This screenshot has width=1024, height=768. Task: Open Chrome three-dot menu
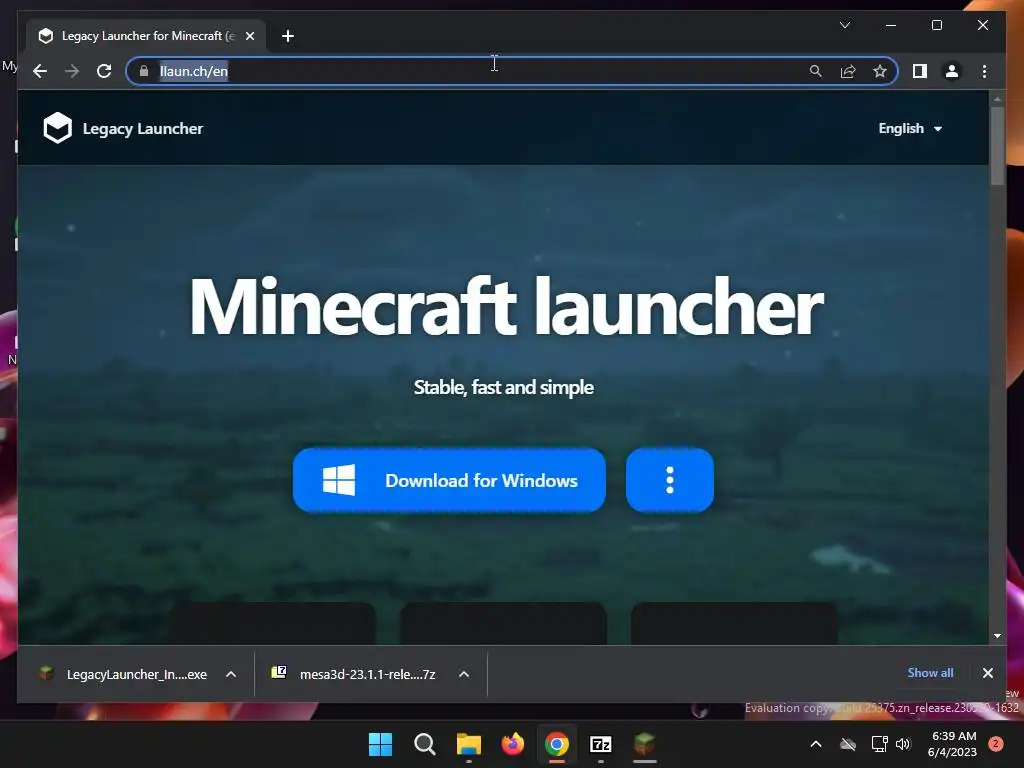click(984, 71)
